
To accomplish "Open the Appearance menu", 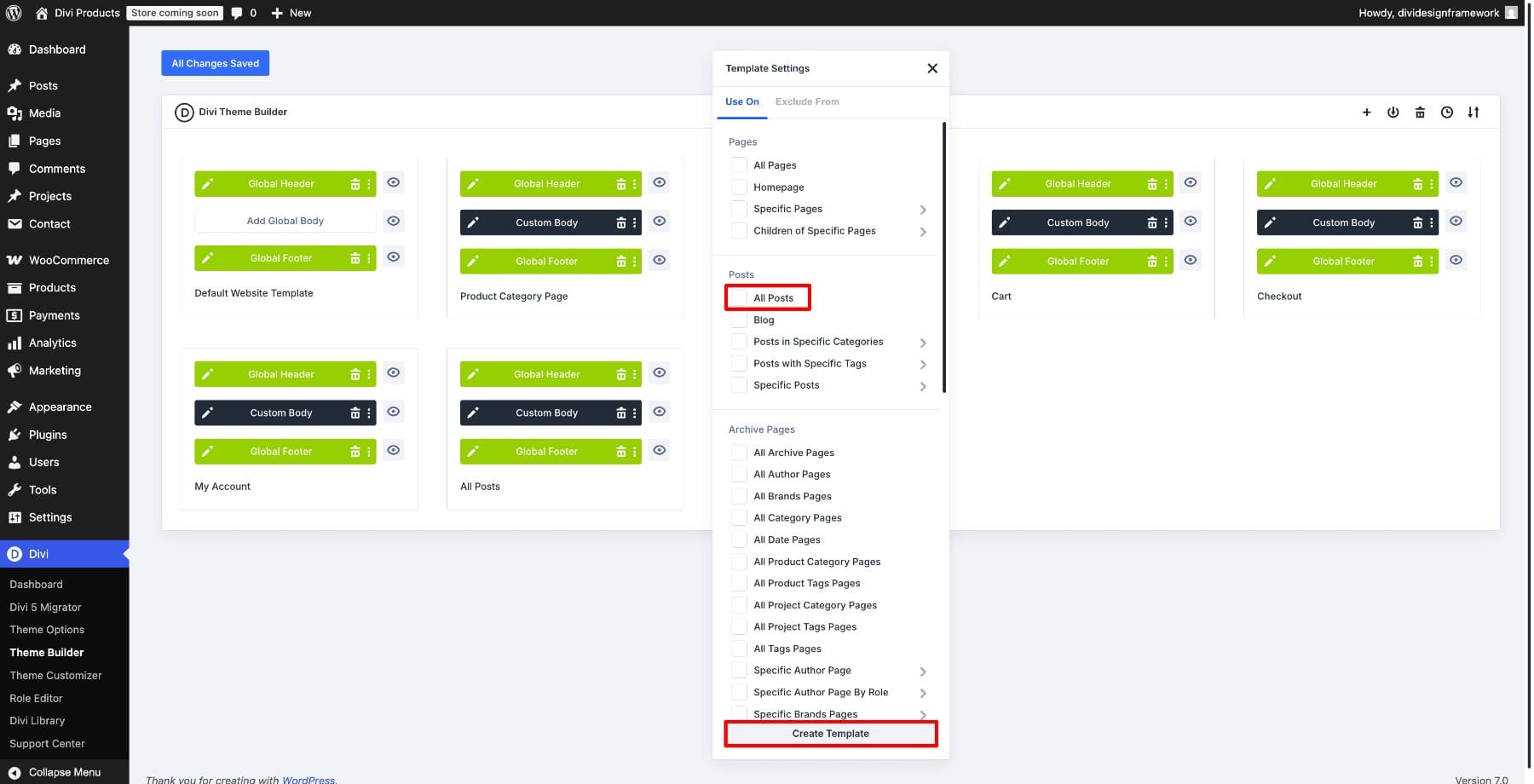I will 65,406.
